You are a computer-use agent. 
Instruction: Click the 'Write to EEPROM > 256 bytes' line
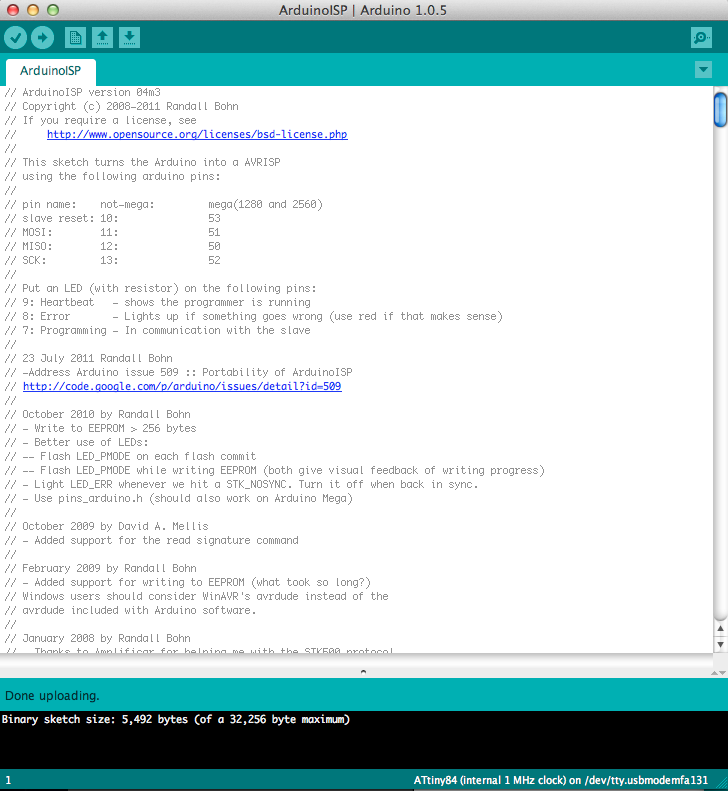(x=101, y=428)
